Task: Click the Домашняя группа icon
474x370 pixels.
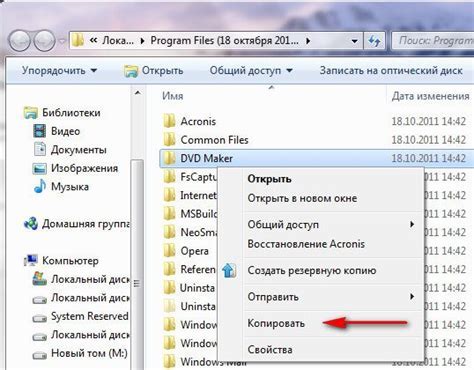Action: click(x=31, y=224)
